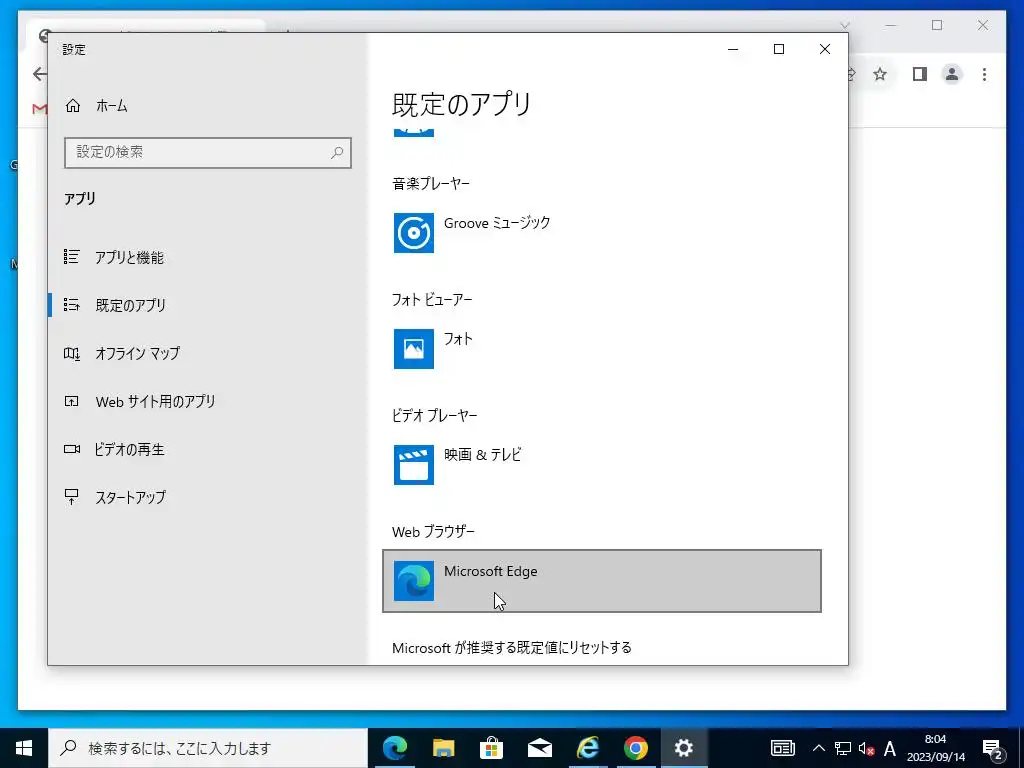
Task: Show hidden system tray icons
Action: click(818, 748)
